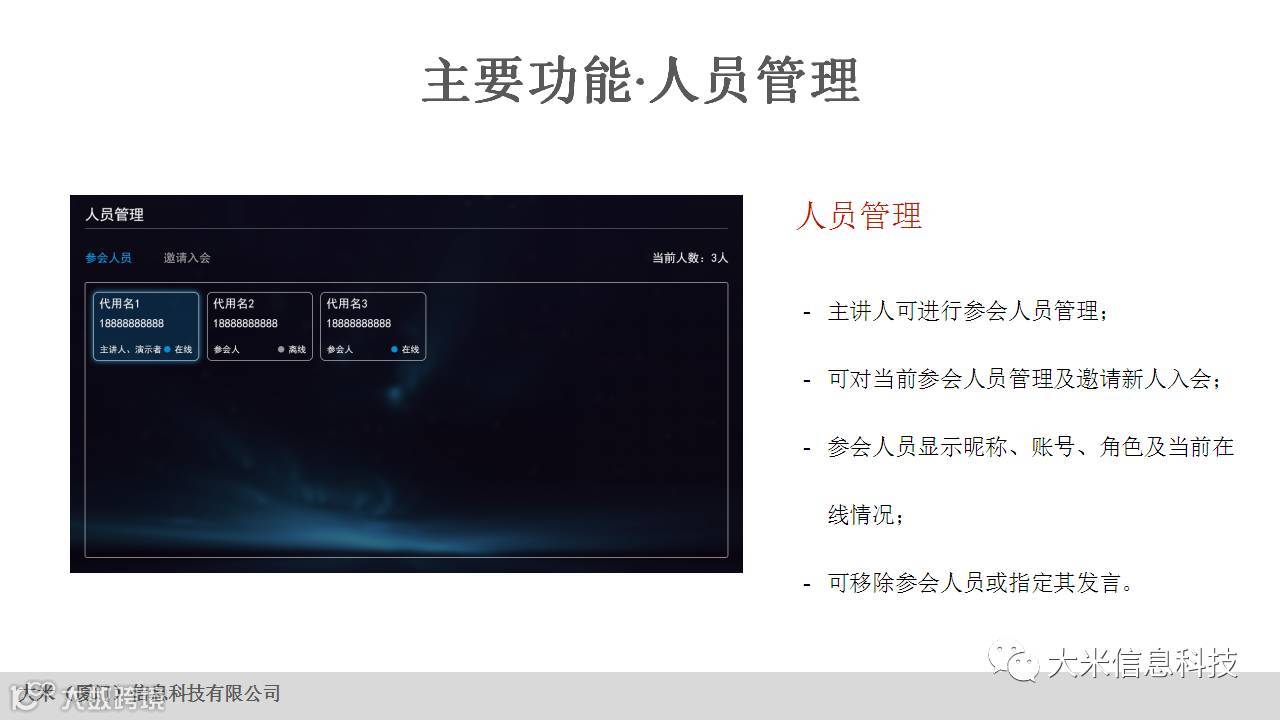This screenshot has width=1280, height=720.
Task: Click the grey 离线 status dot on 代用名2
Action: (282, 350)
